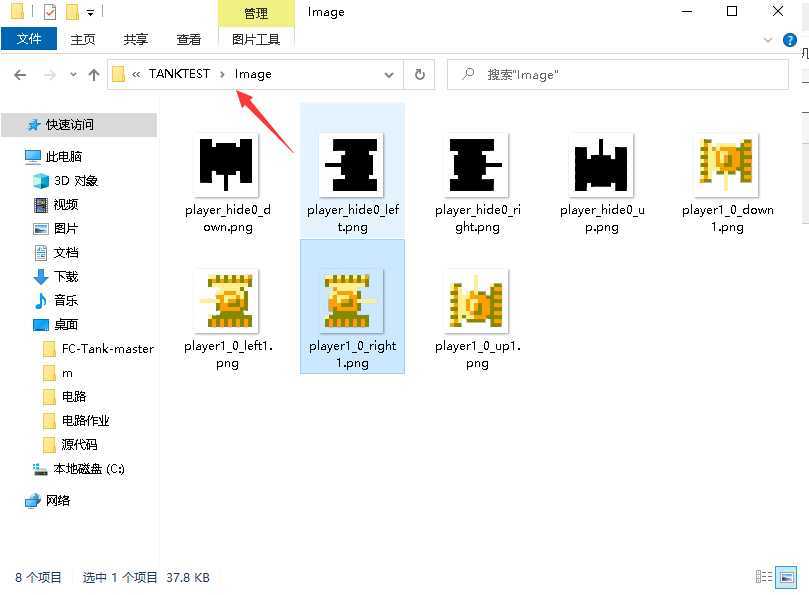Click New Folder icon in quick access toolbar

pos(72,11)
